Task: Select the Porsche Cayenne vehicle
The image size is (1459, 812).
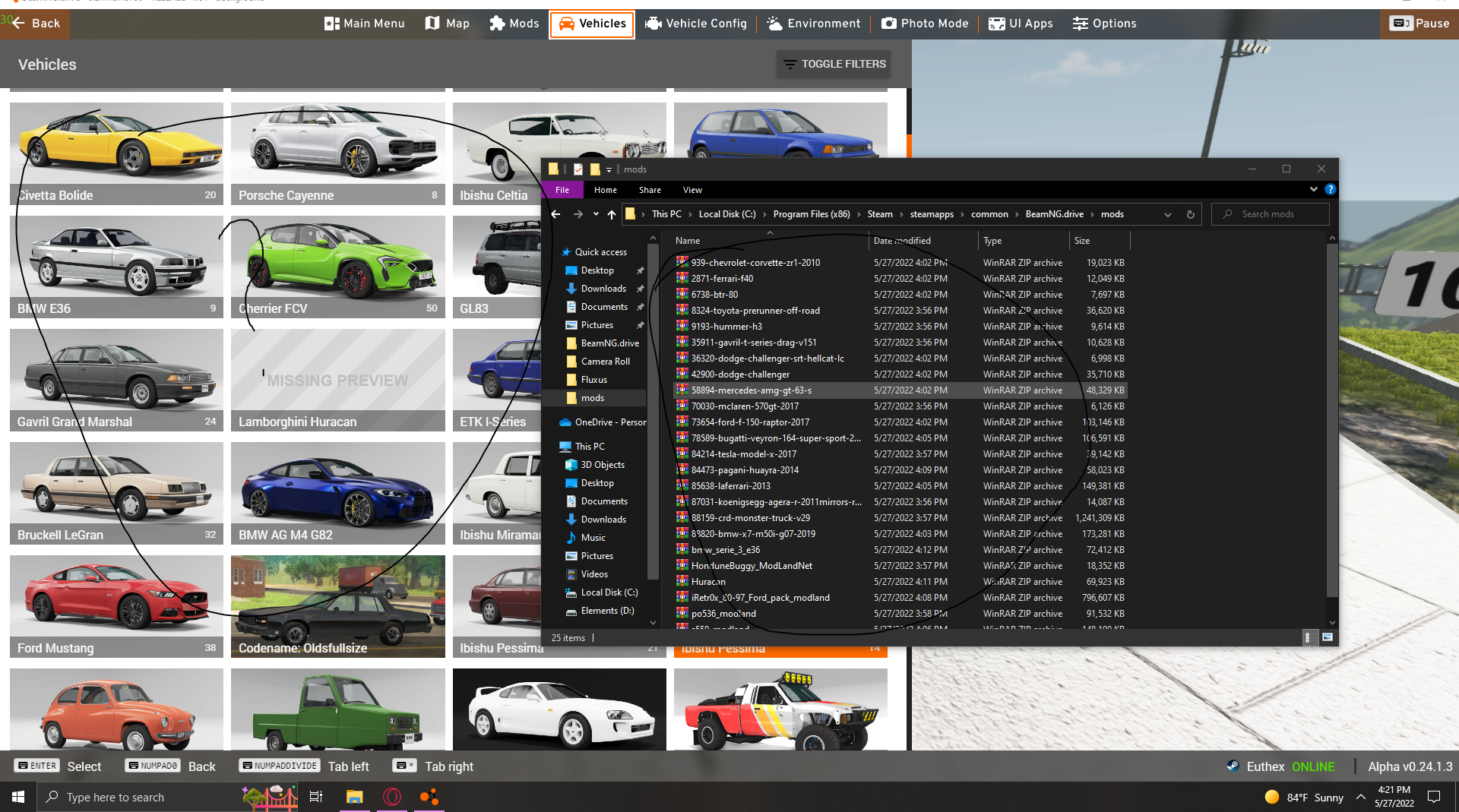Action: pyautogui.click(x=337, y=153)
